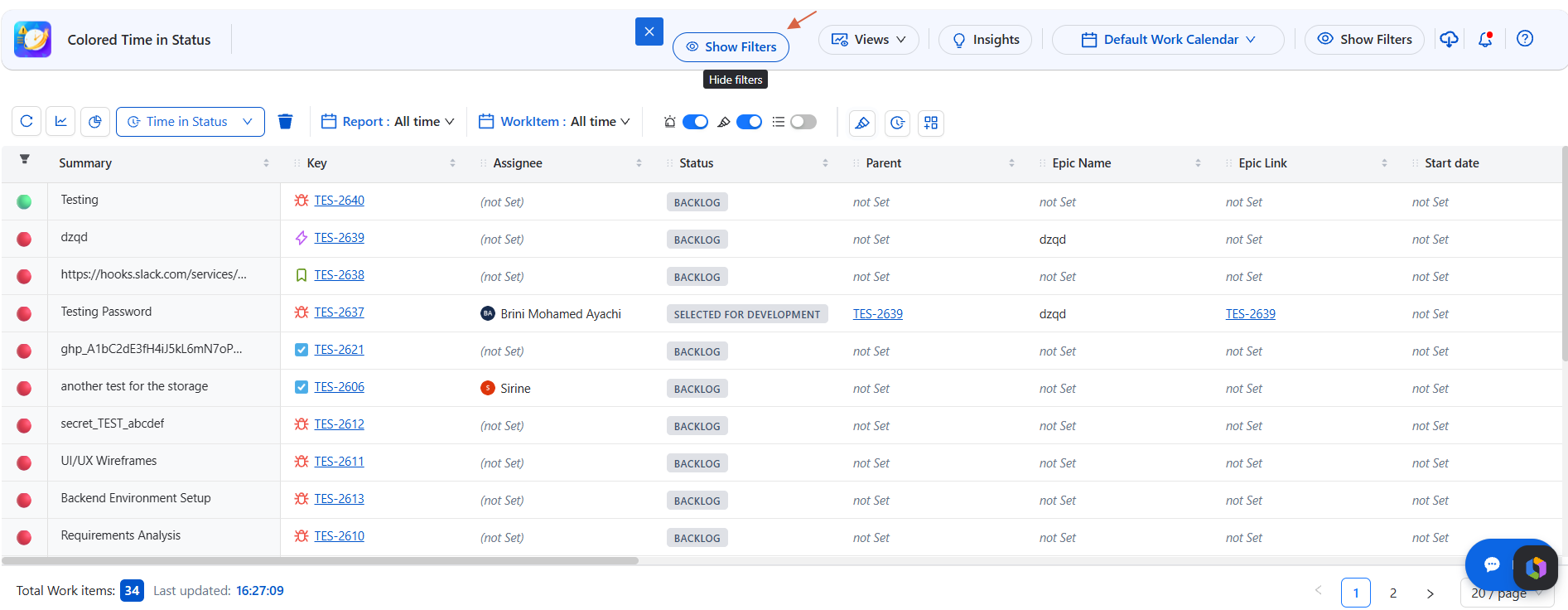Open the TES-2637 issue key link
The image size is (1568, 610).
click(339, 312)
